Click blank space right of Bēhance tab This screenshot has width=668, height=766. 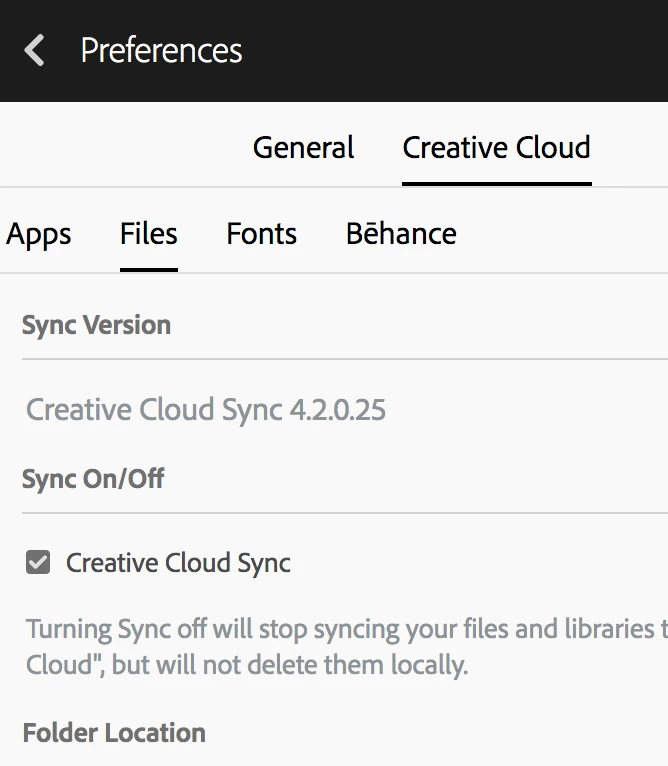[560, 234]
